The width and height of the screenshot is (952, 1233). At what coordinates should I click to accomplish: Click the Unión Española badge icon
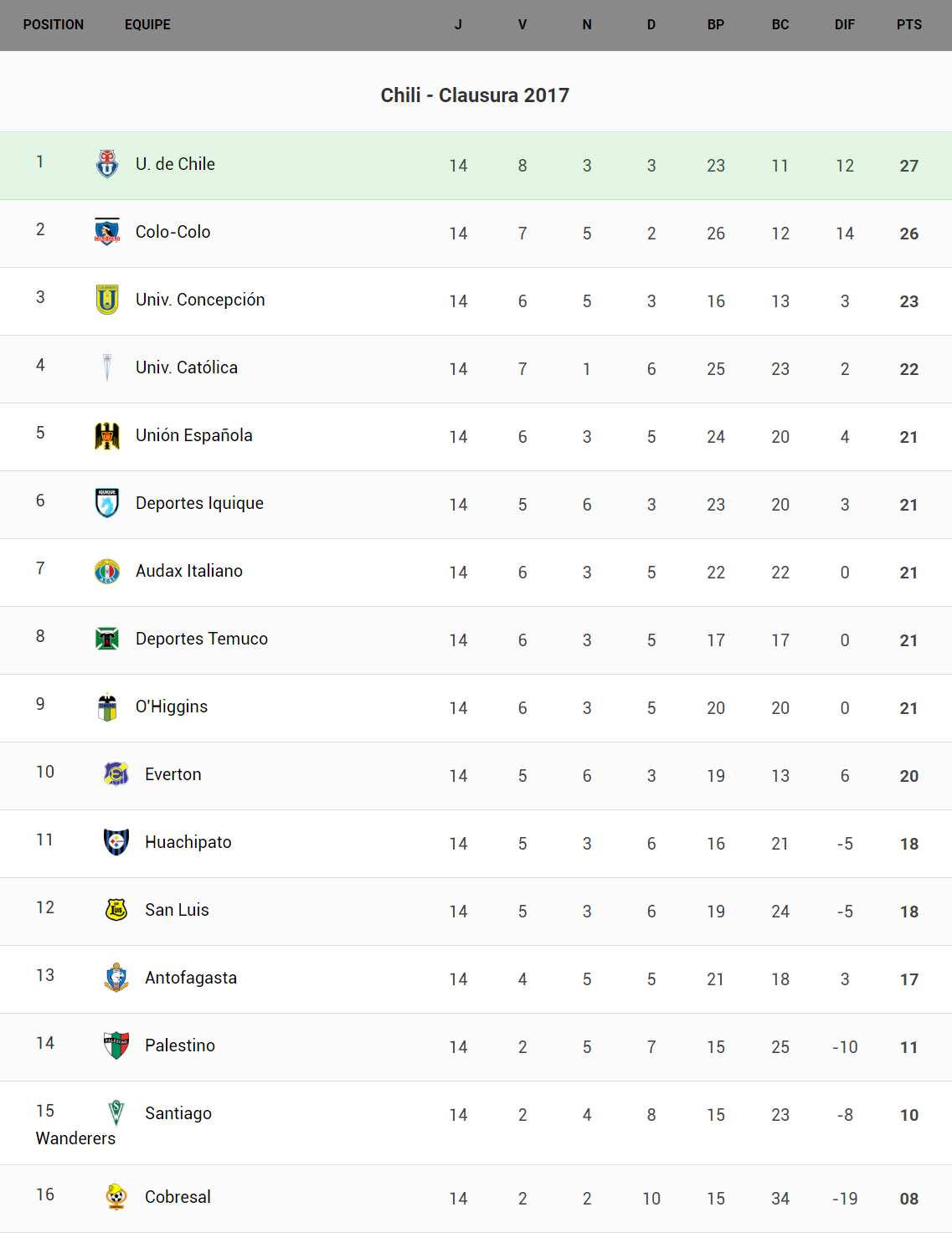107,435
